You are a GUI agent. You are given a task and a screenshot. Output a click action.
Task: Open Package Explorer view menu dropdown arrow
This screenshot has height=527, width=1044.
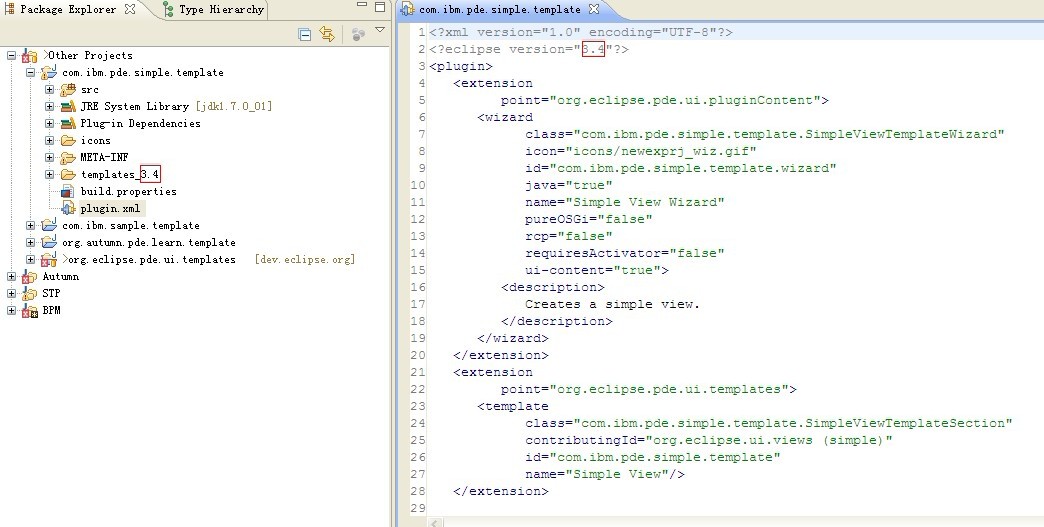[x=380, y=29]
